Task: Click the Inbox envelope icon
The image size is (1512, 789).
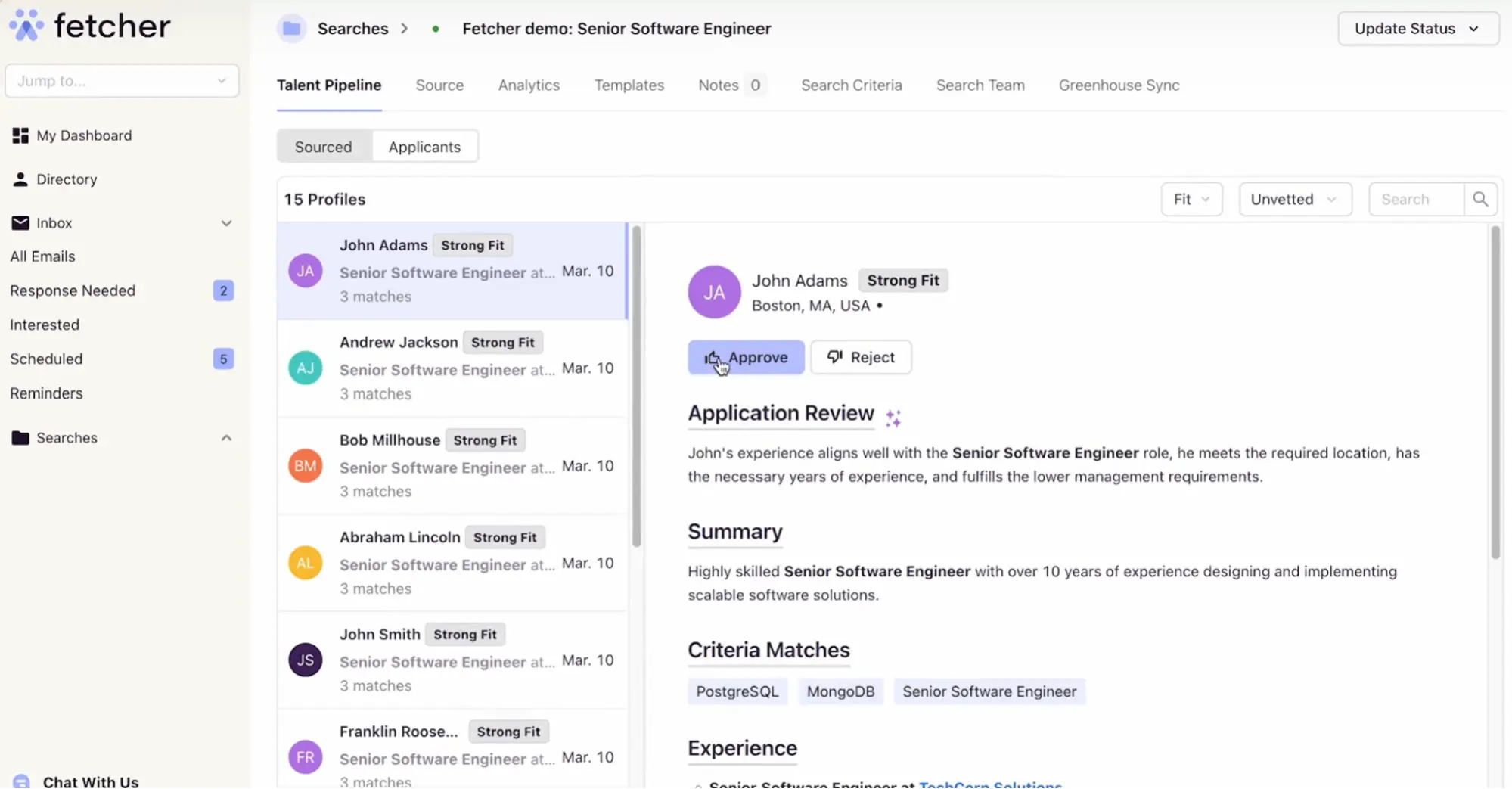Action: pos(20,223)
